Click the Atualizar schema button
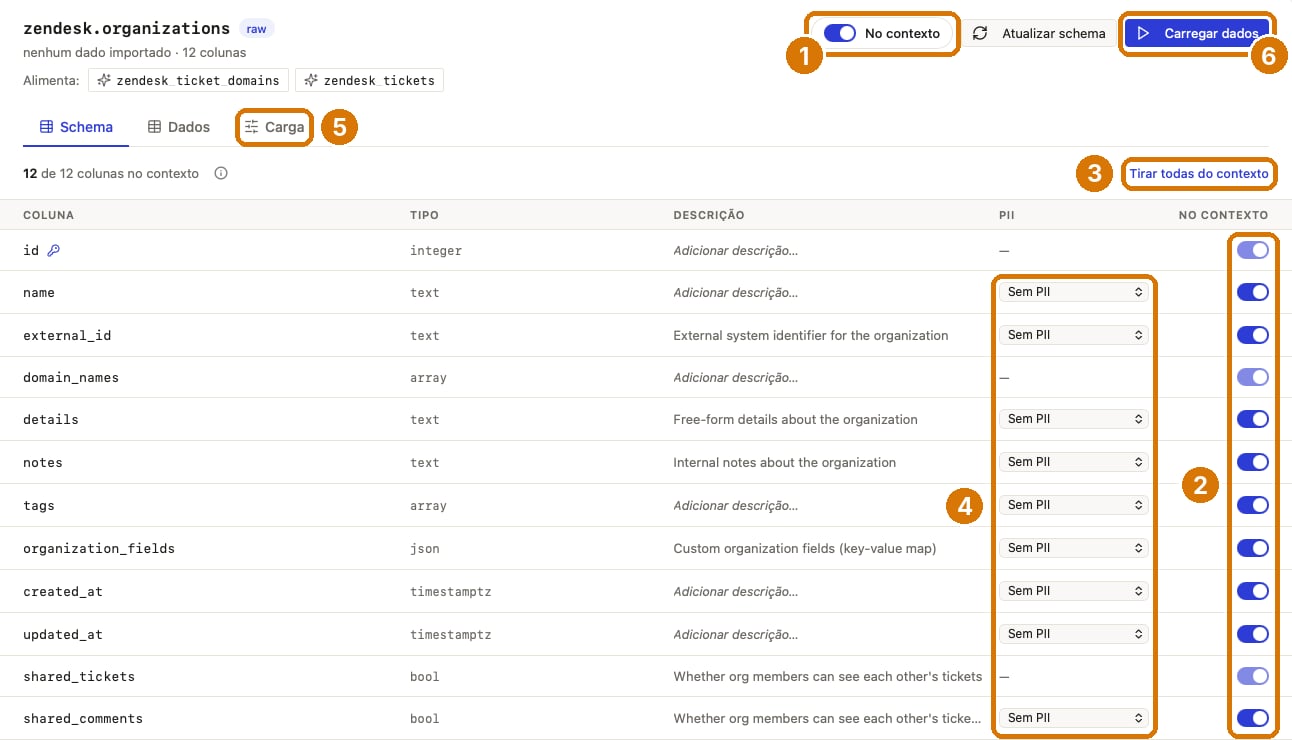The image size is (1292, 740). pos(1040,33)
